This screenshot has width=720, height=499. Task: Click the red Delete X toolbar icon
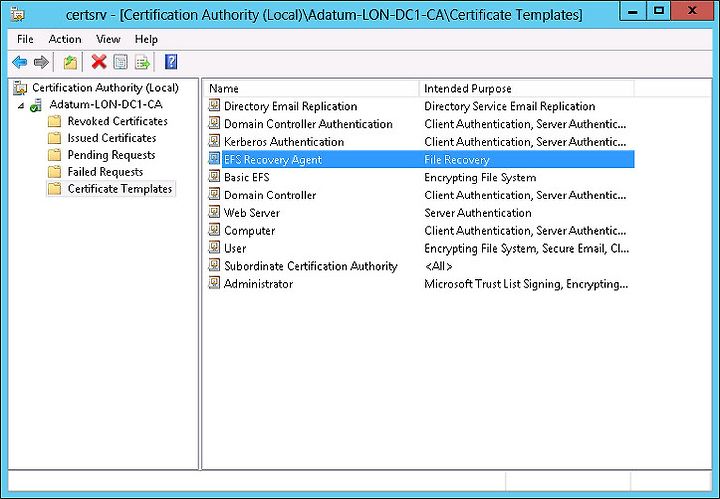point(99,62)
